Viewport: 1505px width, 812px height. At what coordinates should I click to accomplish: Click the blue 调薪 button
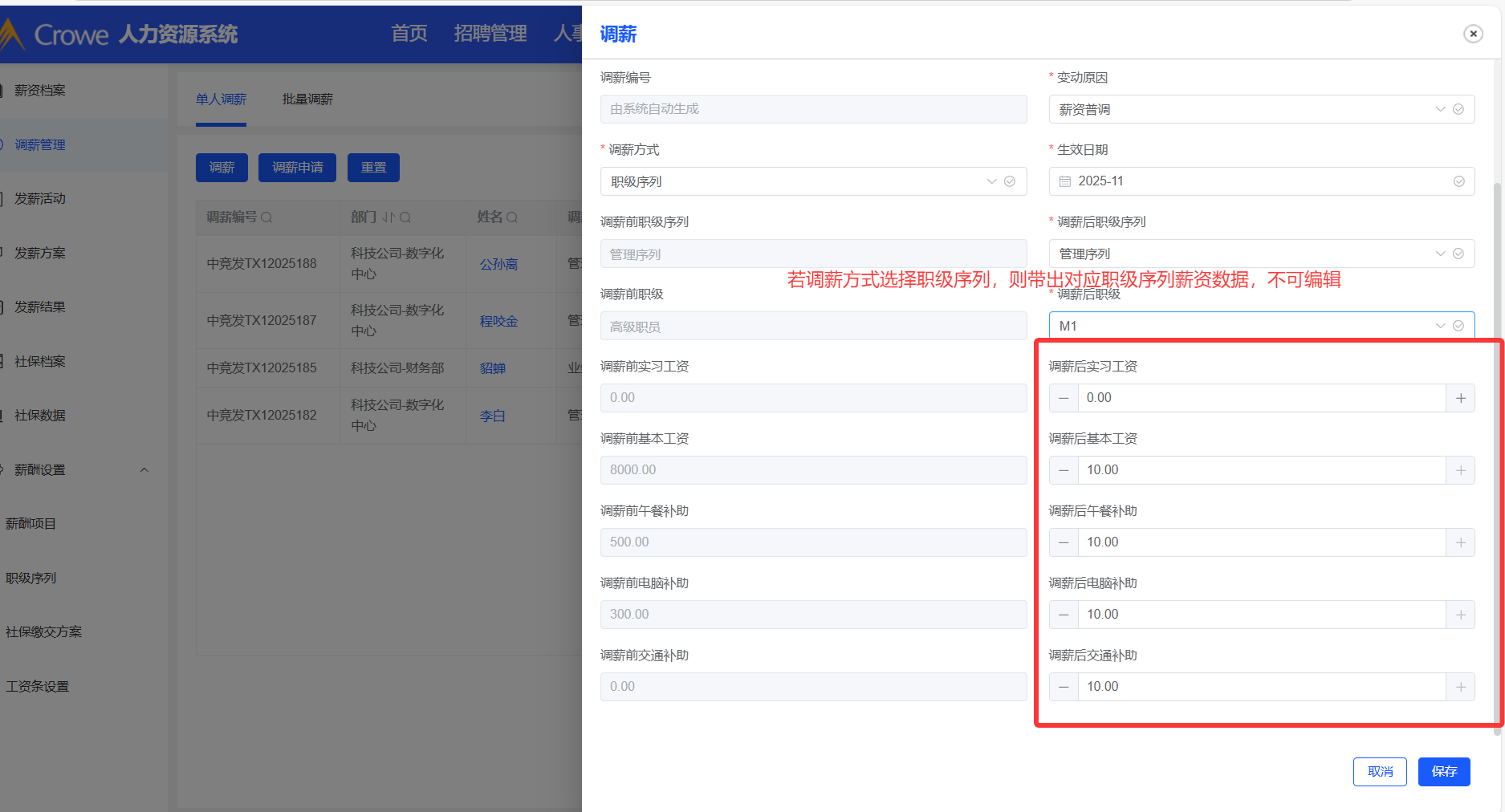pyautogui.click(x=222, y=168)
